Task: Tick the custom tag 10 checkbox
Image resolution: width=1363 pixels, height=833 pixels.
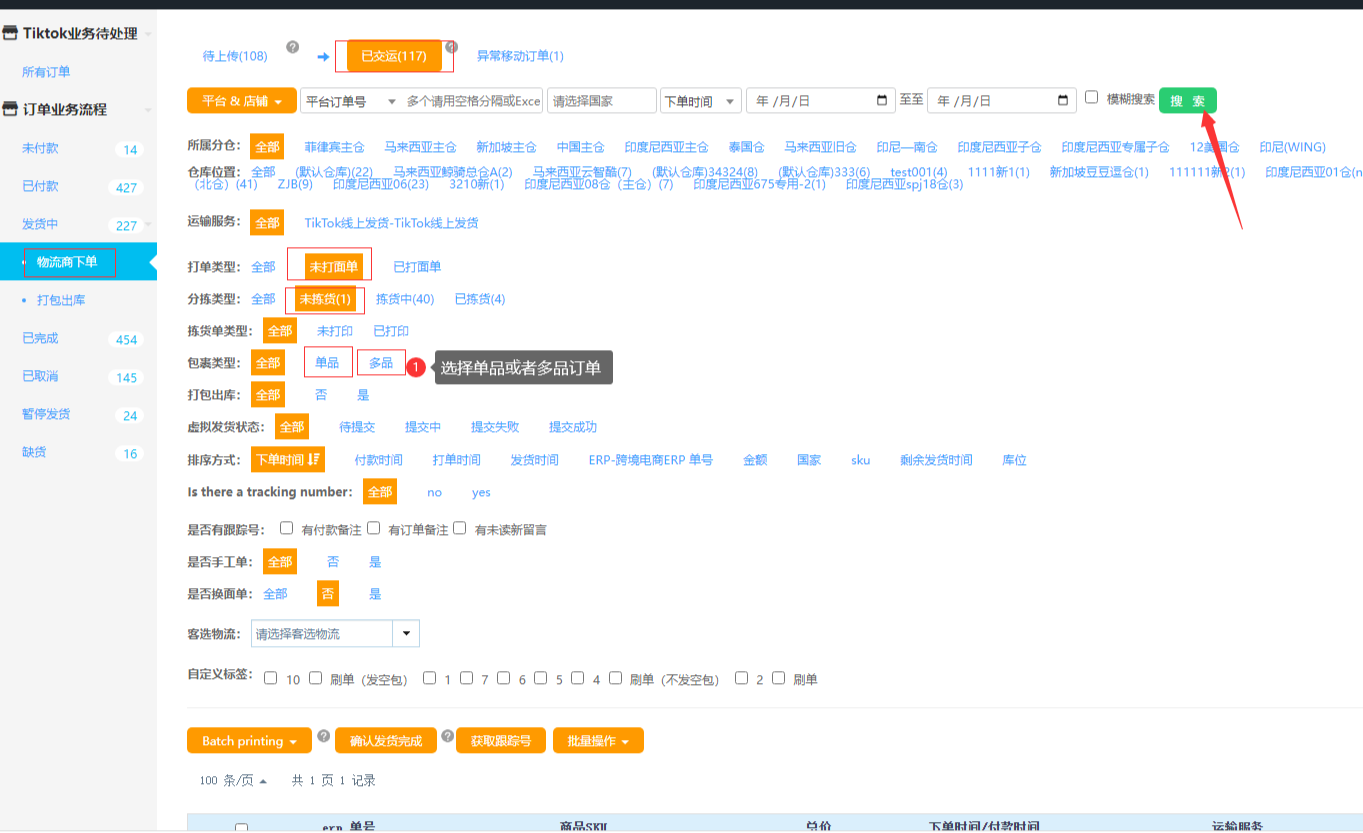Action: 271,678
